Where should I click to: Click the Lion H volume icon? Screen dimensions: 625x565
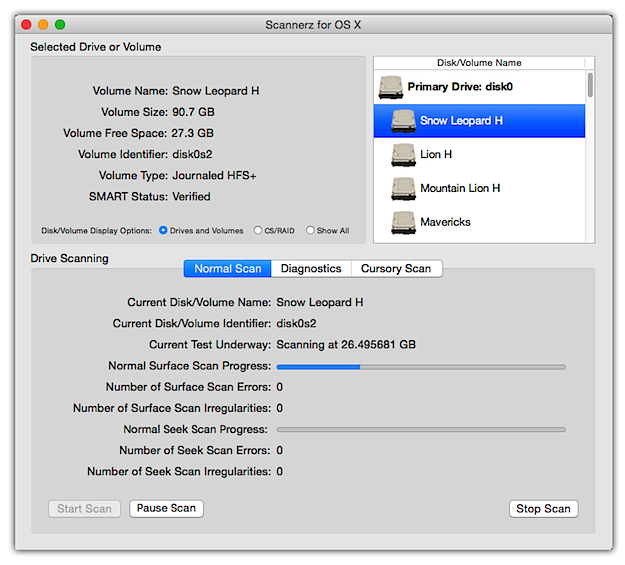coord(403,155)
